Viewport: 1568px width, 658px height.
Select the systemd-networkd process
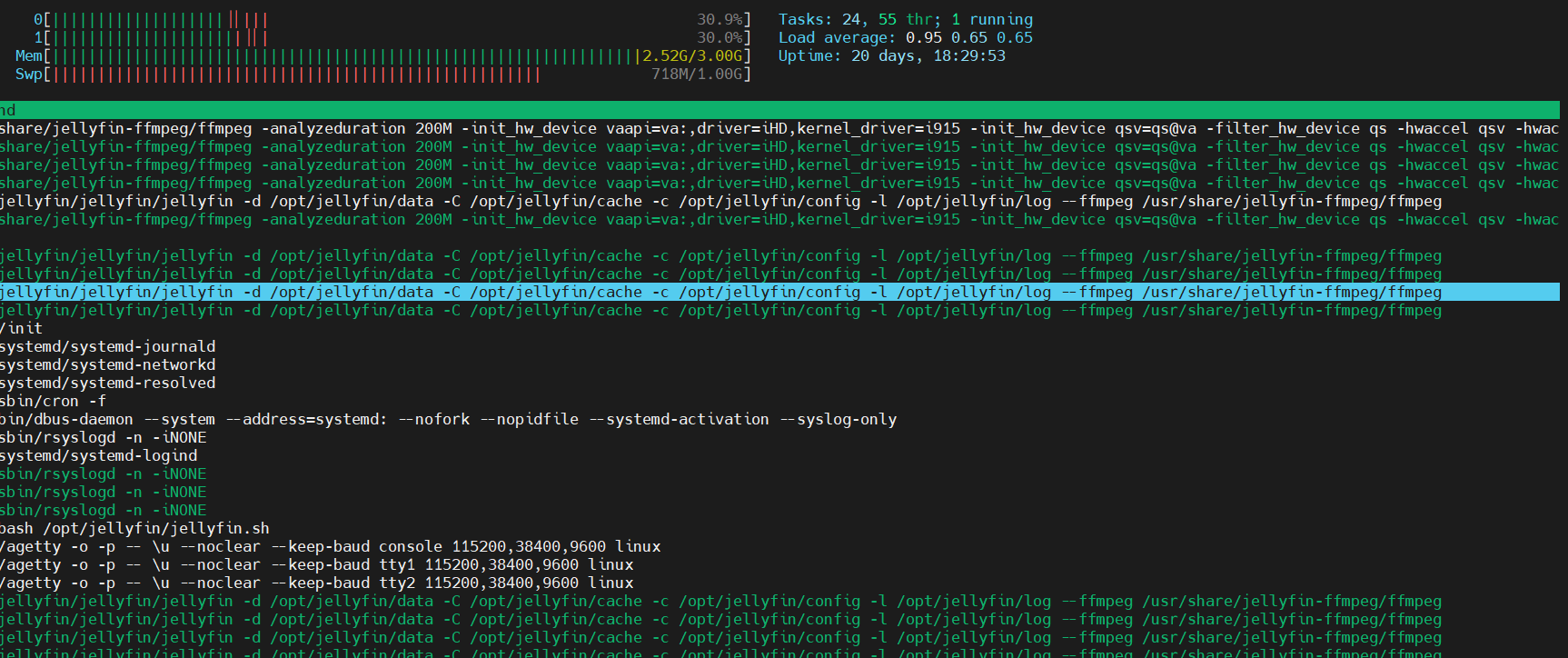[x=108, y=364]
